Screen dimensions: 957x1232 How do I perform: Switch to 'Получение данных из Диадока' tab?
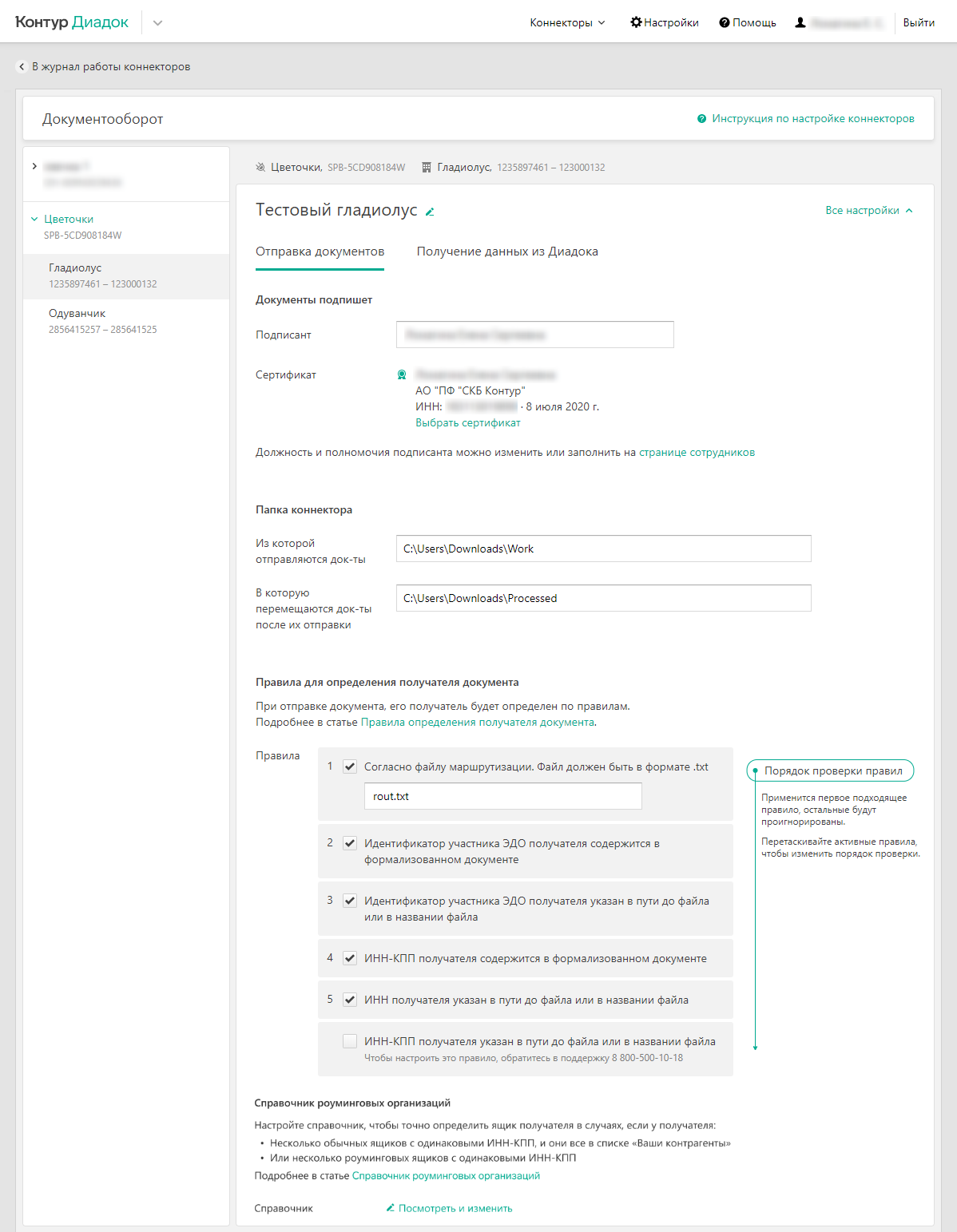point(507,252)
